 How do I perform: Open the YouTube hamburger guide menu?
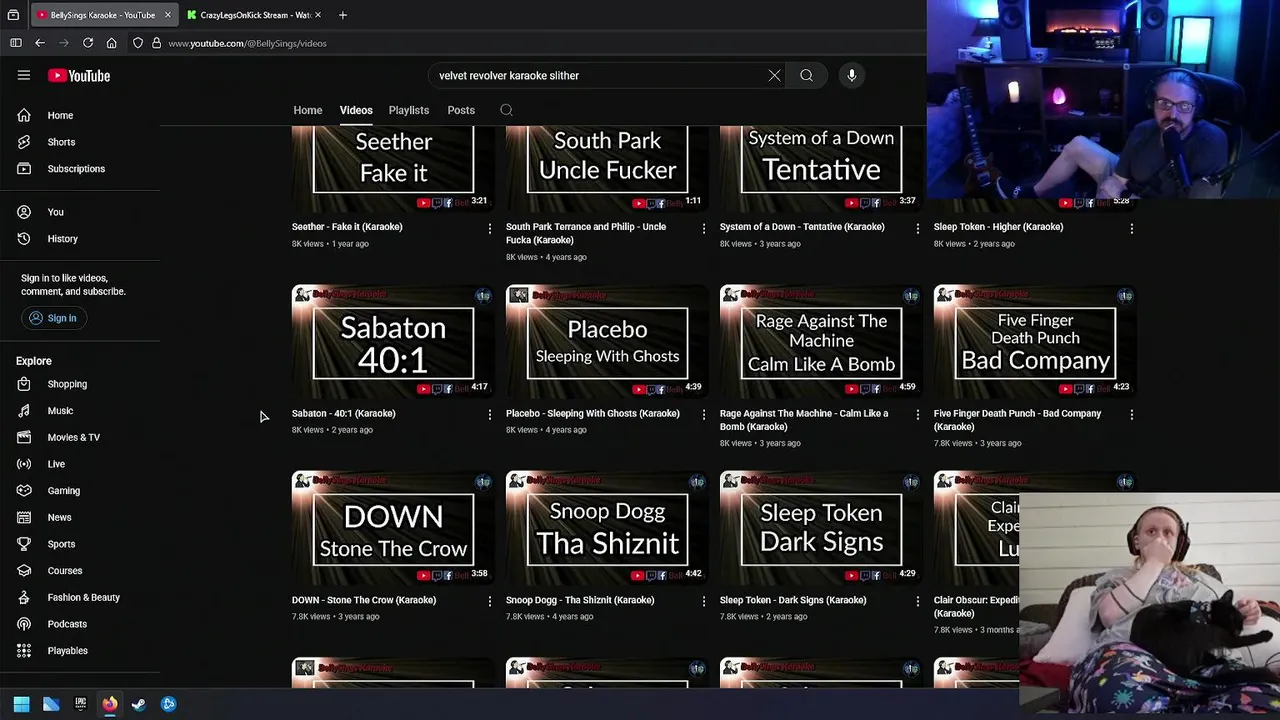(x=24, y=75)
